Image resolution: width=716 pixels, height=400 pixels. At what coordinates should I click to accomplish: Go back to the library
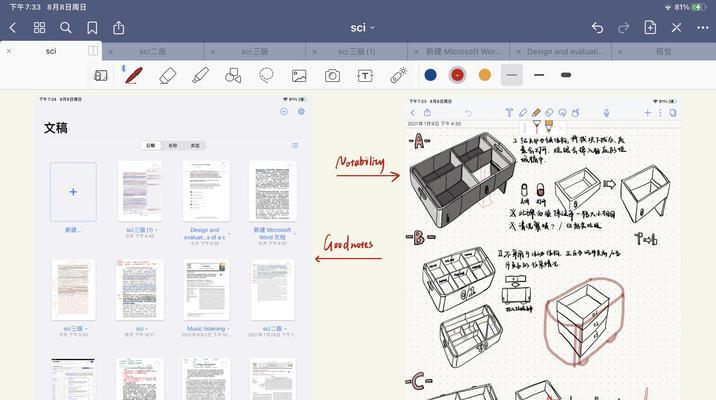13,28
